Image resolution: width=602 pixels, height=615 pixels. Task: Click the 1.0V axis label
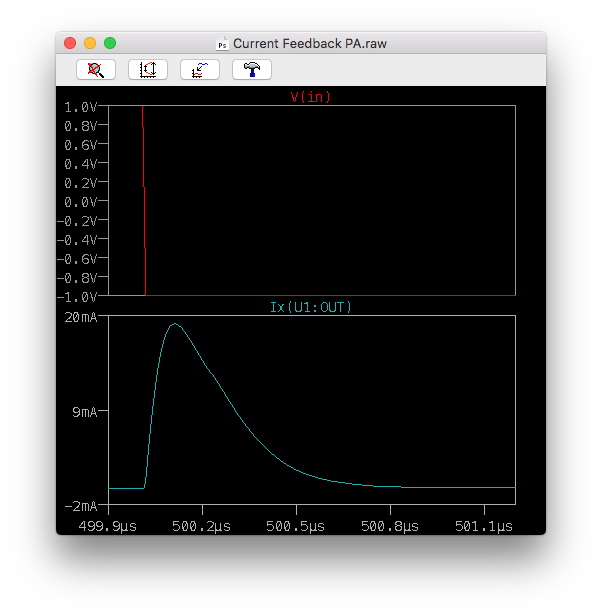click(x=80, y=107)
